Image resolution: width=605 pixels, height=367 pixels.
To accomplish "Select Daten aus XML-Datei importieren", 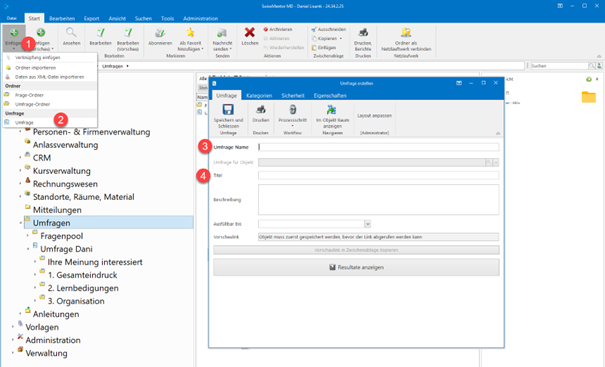I will (50, 77).
